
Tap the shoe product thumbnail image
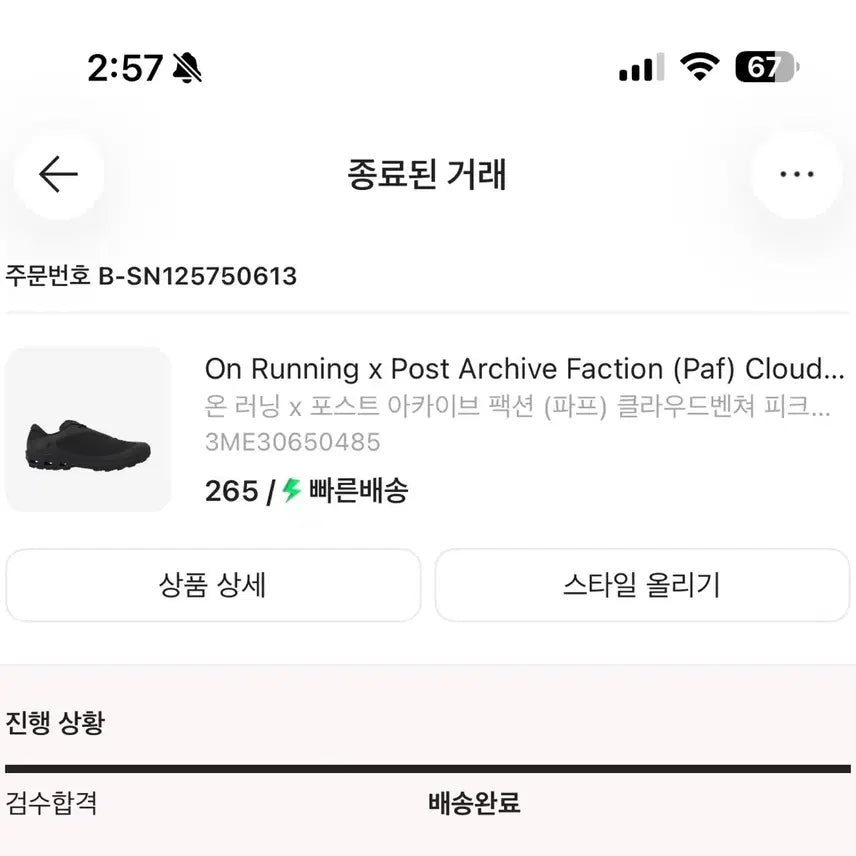pyautogui.click(x=87, y=430)
